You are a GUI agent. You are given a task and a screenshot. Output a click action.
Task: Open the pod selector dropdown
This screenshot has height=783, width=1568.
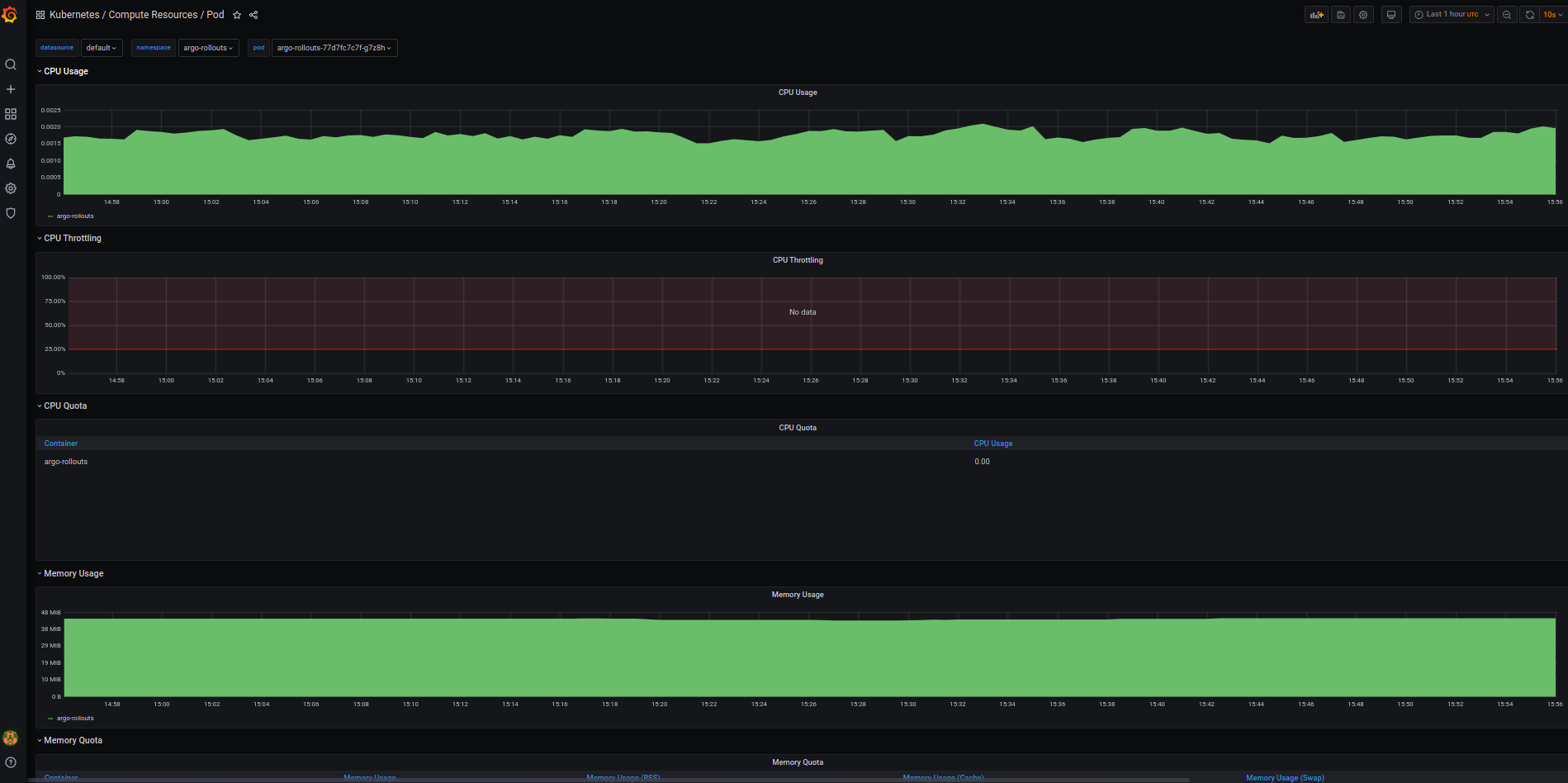[x=334, y=48]
